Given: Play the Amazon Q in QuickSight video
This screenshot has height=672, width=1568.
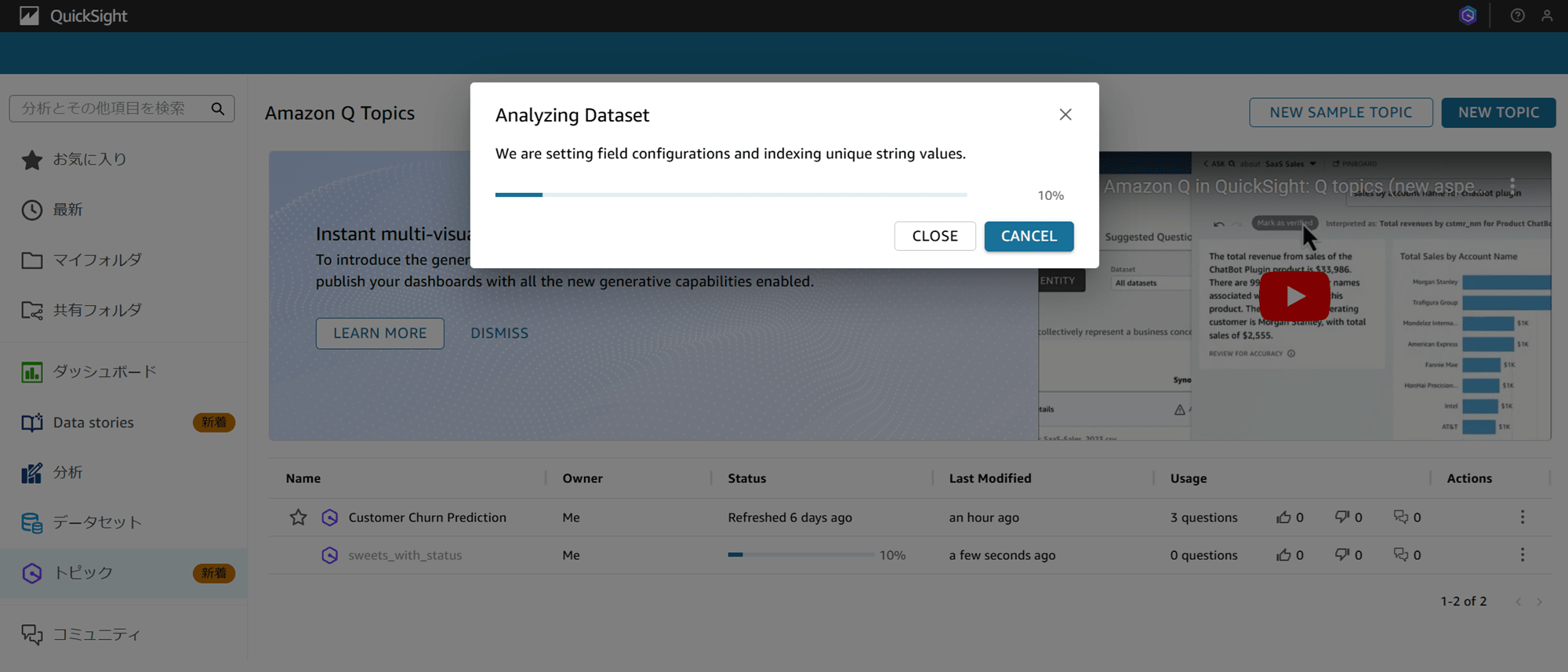Looking at the screenshot, I should pyautogui.click(x=1295, y=296).
